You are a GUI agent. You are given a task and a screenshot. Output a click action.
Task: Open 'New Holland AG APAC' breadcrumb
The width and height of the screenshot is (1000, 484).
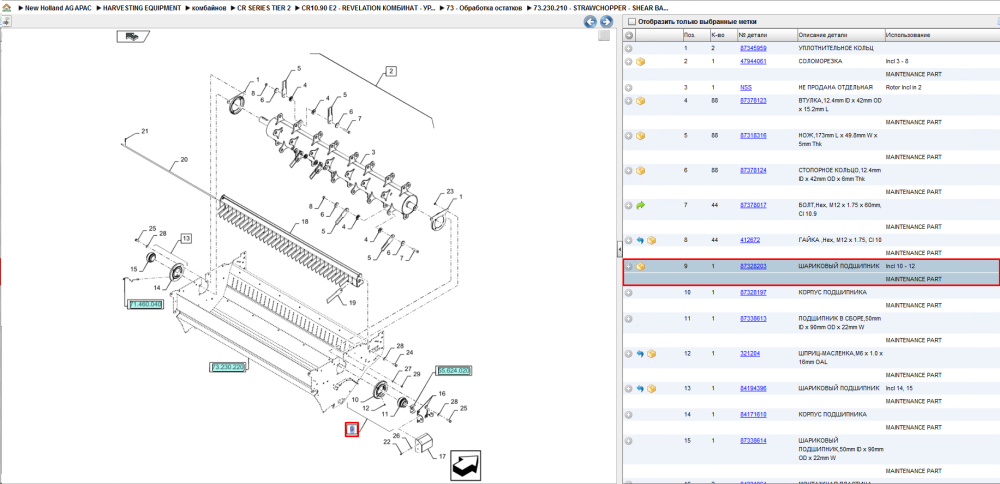tap(56, 8)
